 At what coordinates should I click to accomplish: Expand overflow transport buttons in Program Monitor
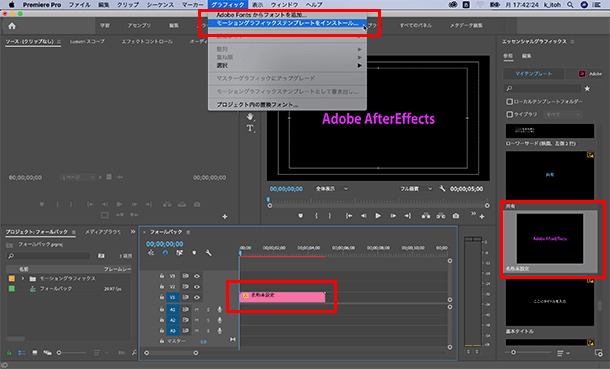coord(473,213)
